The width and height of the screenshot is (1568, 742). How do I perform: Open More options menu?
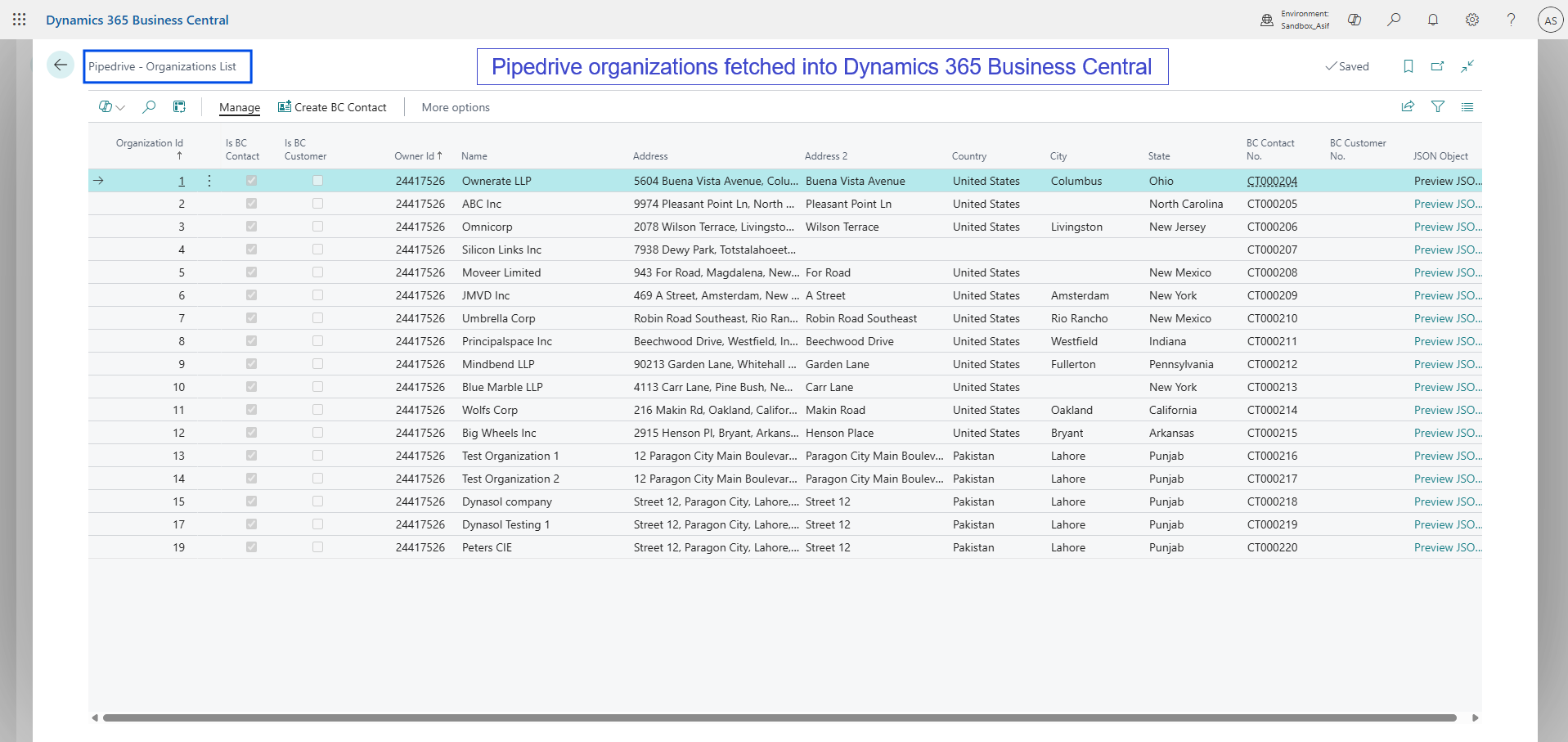[x=455, y=107]
